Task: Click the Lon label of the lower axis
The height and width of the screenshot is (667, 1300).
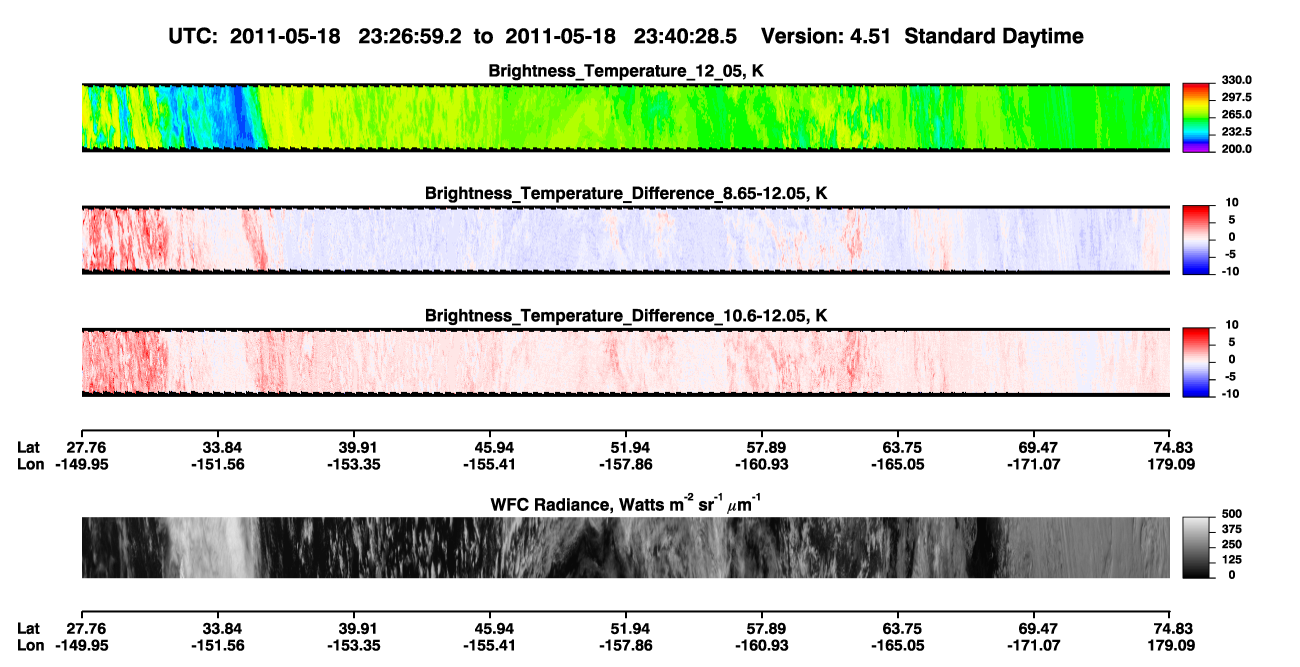Action: 30,645
